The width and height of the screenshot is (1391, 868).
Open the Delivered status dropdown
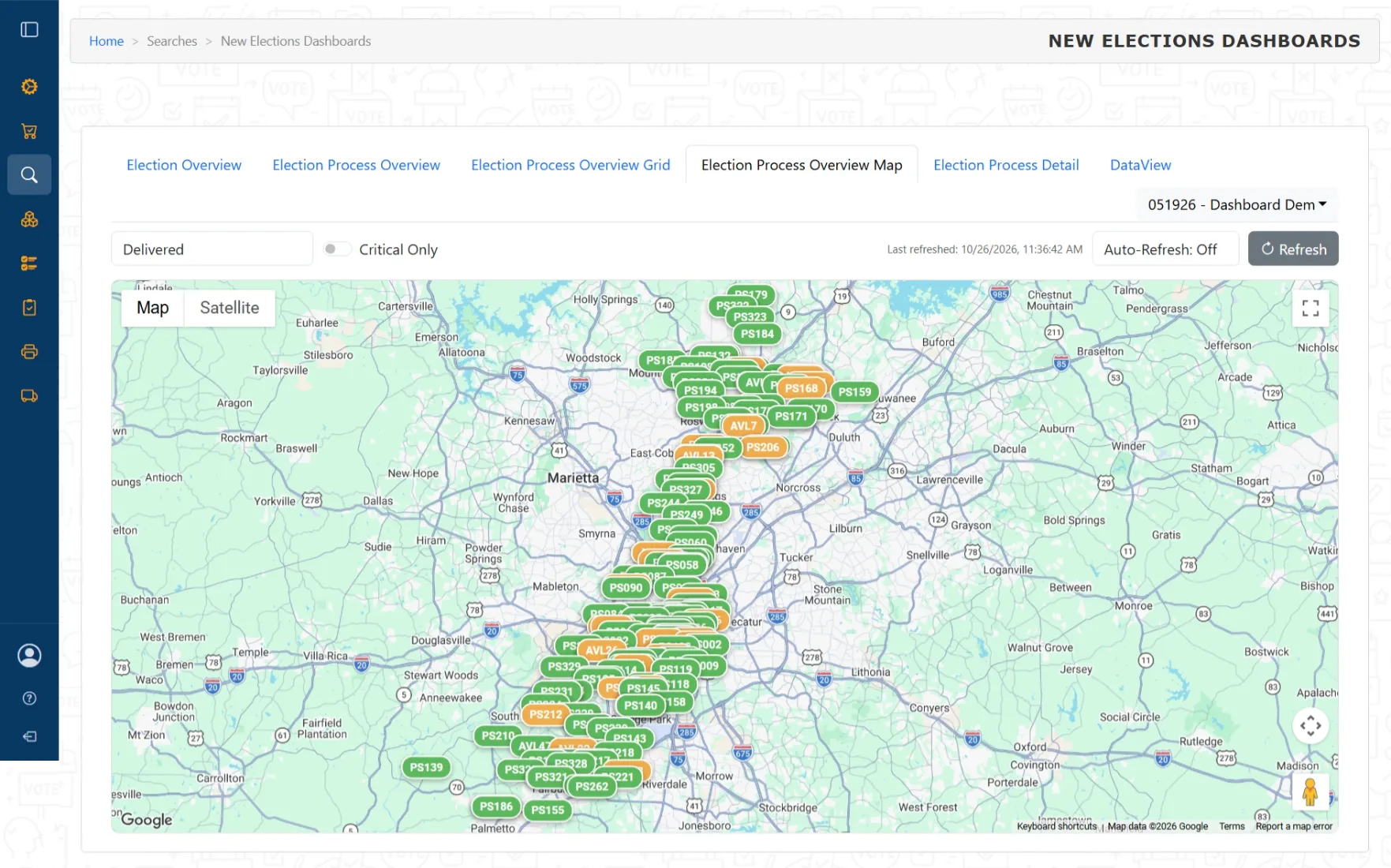211,249
